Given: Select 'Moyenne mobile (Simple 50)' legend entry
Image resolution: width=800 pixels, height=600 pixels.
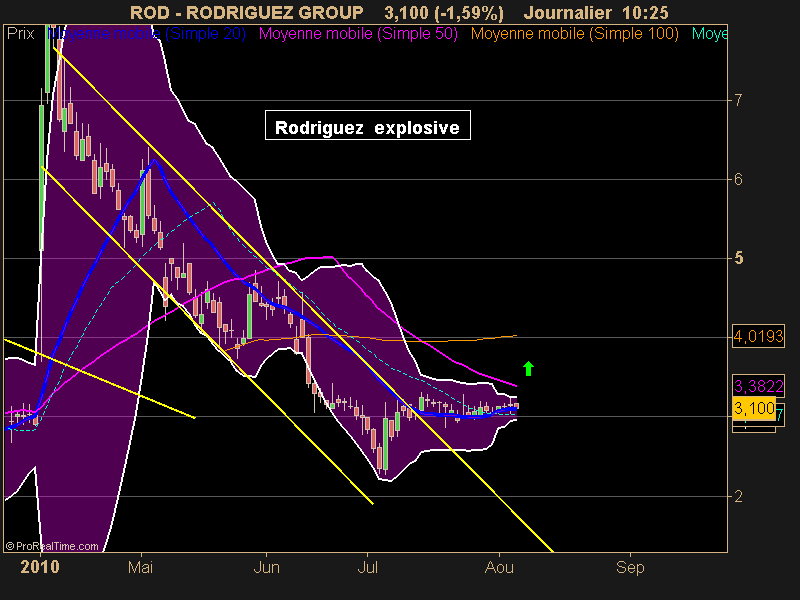Looking at the screenshot, I should click(358, 34).
